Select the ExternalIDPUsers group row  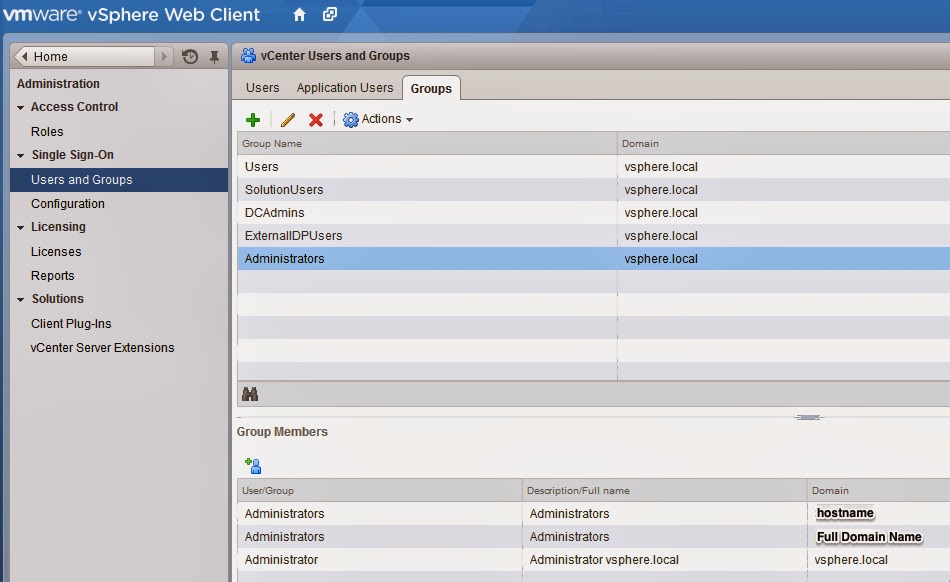594,236
